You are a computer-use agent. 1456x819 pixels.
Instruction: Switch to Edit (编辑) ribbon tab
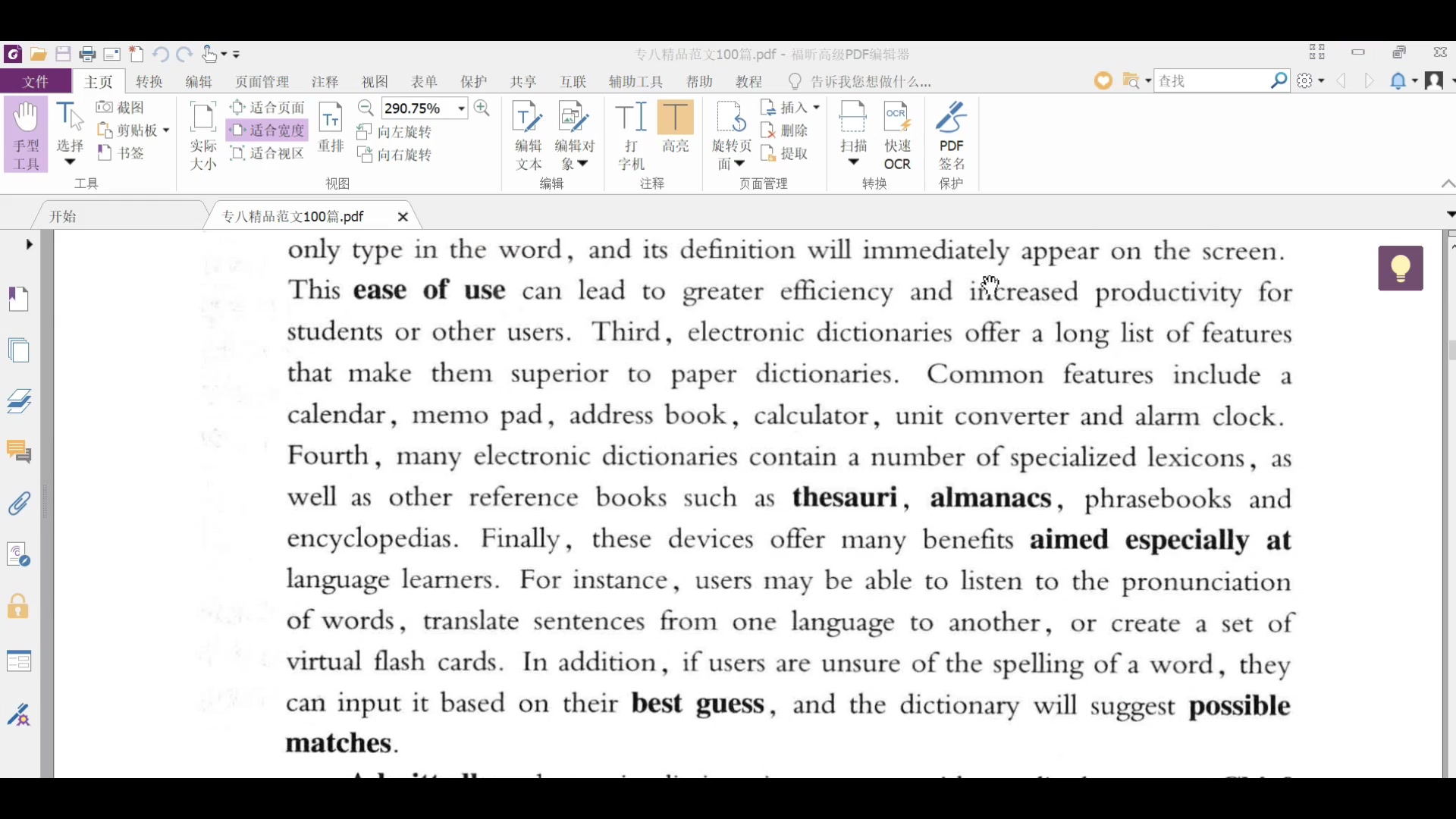point(199,81)
